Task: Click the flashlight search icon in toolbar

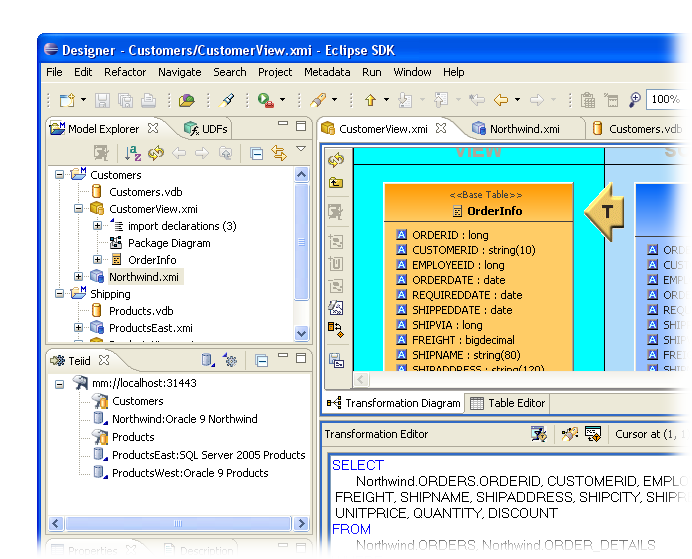Action: (x=318, y=100)
